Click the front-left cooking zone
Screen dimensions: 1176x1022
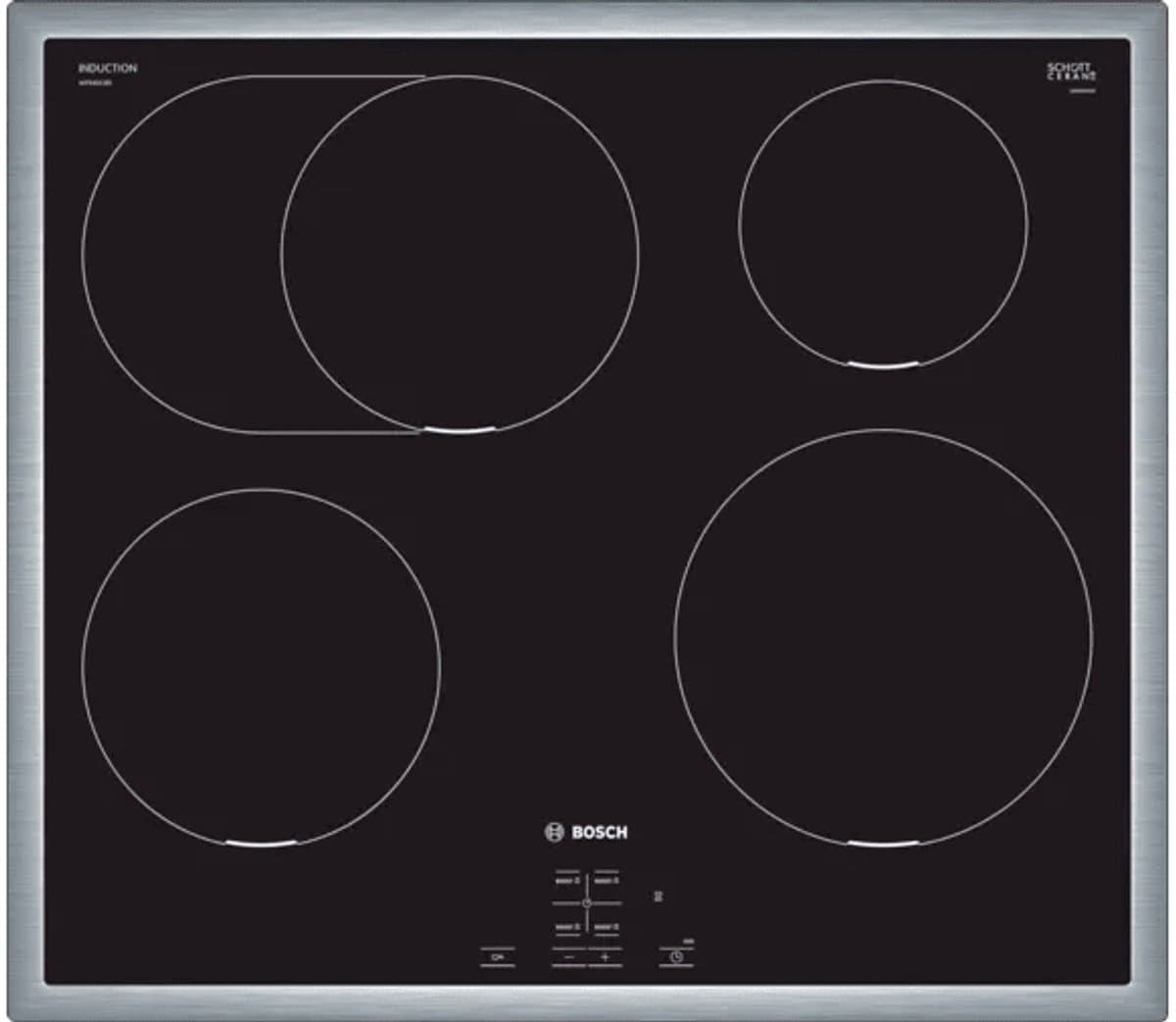(262, 667)
